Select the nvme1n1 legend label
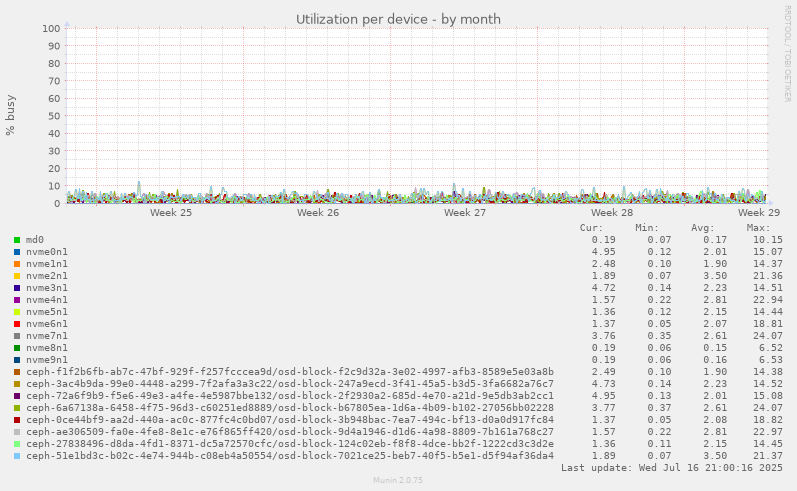 47,264
